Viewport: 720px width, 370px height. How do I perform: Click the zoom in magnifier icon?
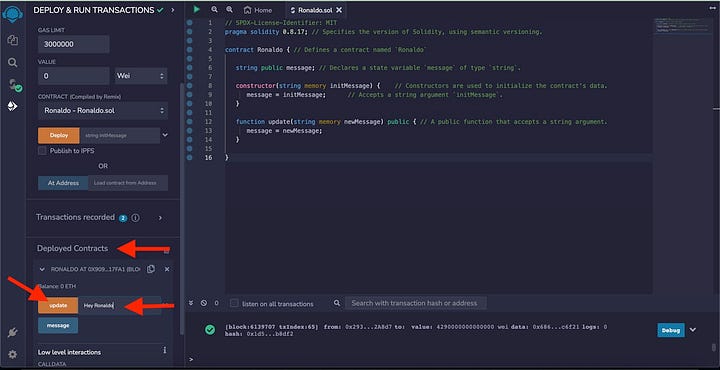[229, 9]
